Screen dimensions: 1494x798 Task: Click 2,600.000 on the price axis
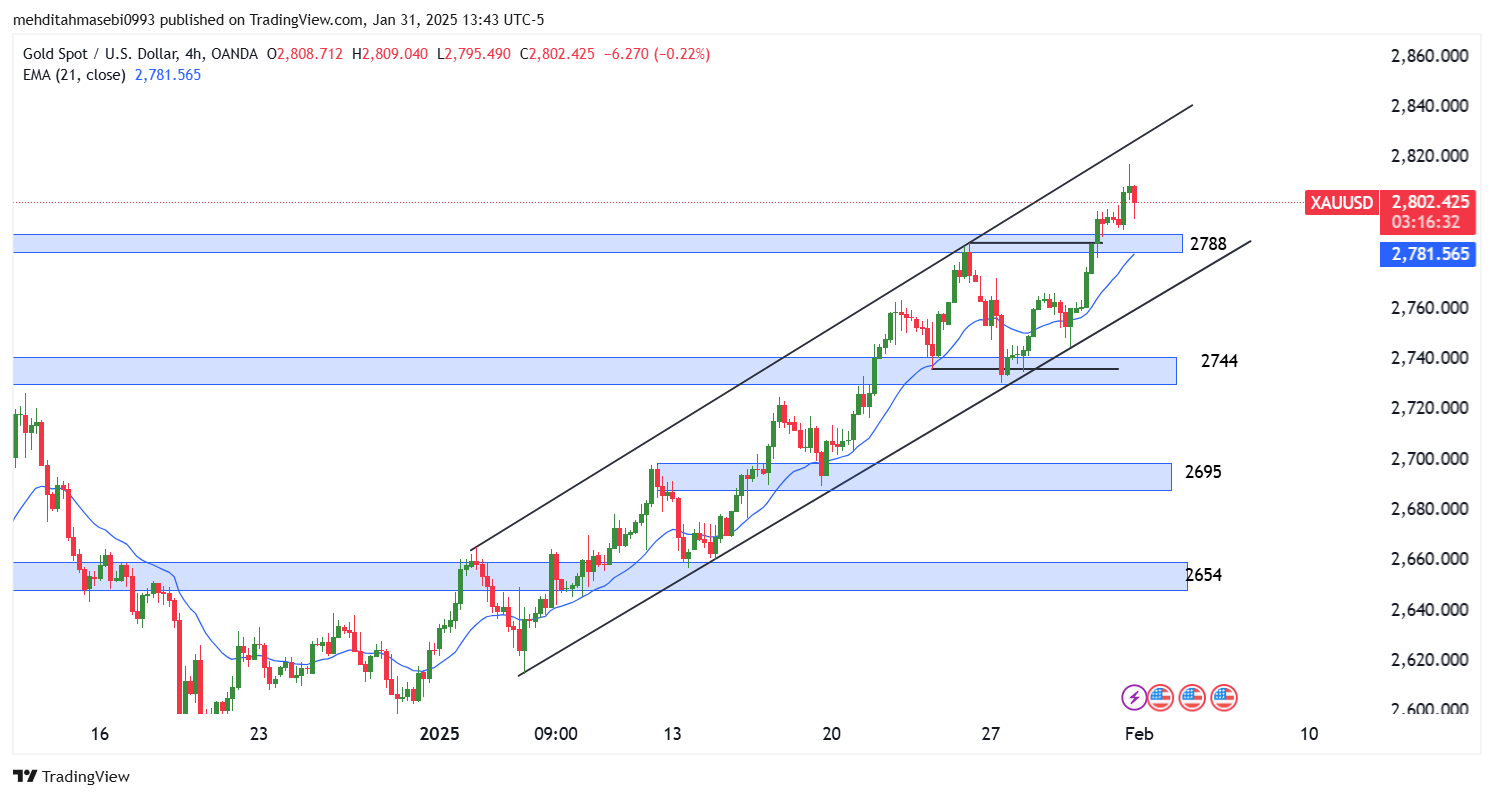point(1429,709)
